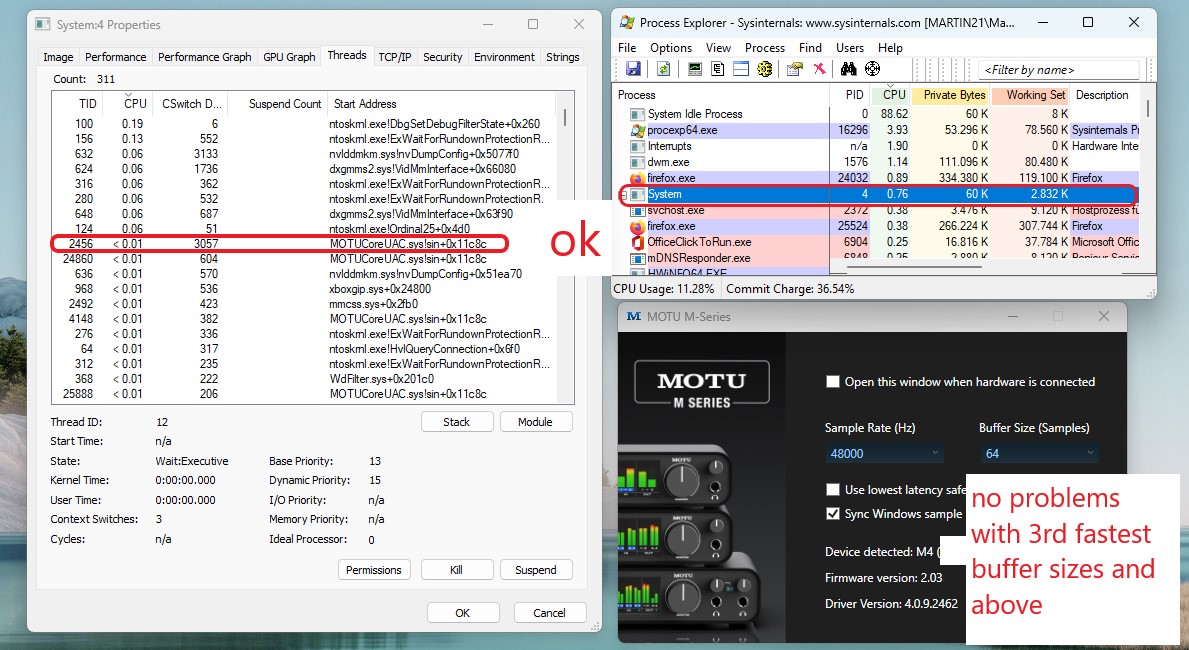Image resolution: width=1189 pixels, height=650 pixels.
Task: Open the View menu
Action: tap(718, 48)
